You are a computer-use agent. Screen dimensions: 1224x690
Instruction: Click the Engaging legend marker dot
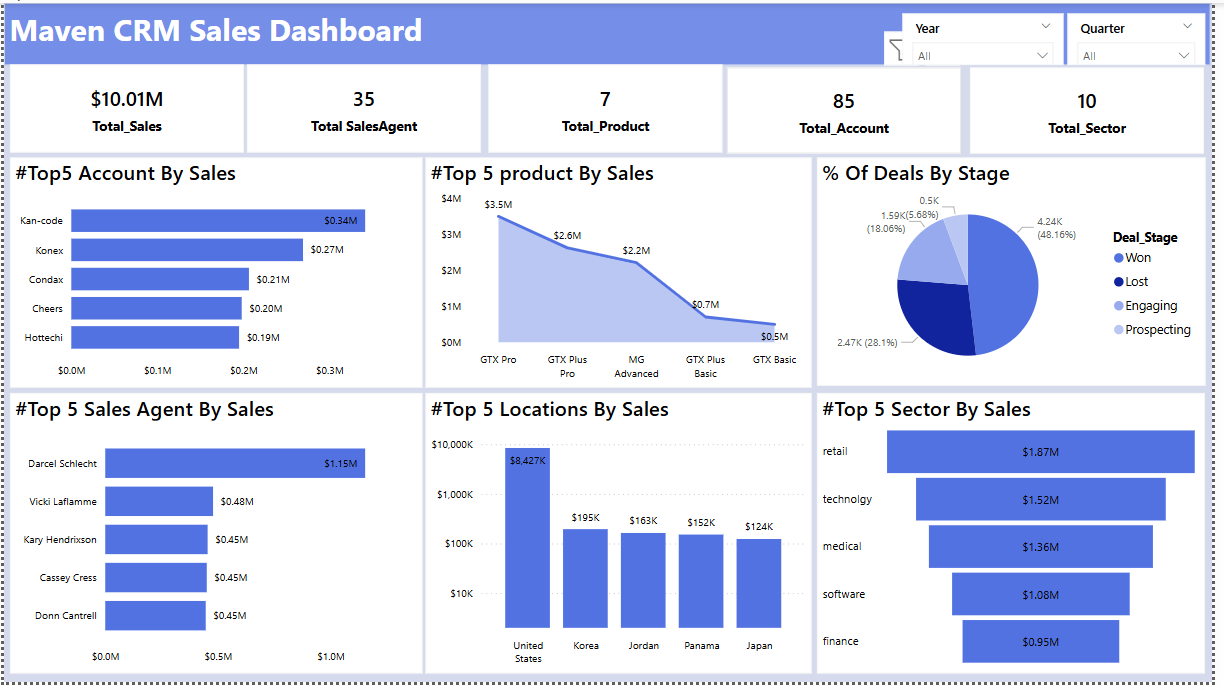1118,306
